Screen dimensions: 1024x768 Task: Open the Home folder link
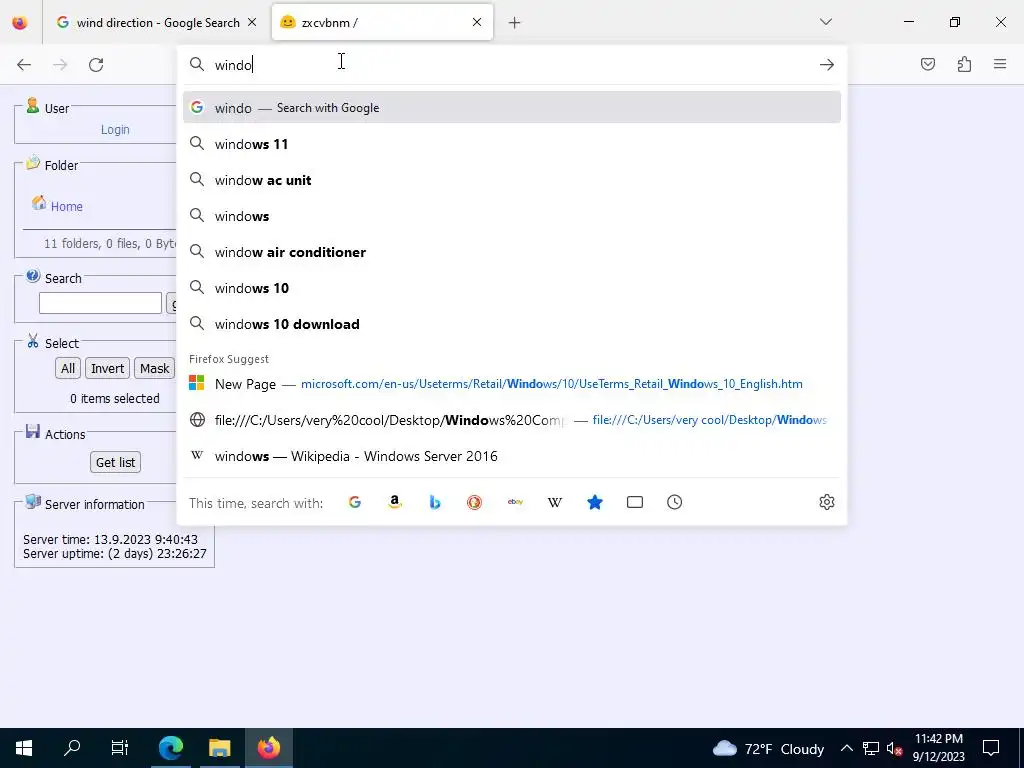coord(67,206)
